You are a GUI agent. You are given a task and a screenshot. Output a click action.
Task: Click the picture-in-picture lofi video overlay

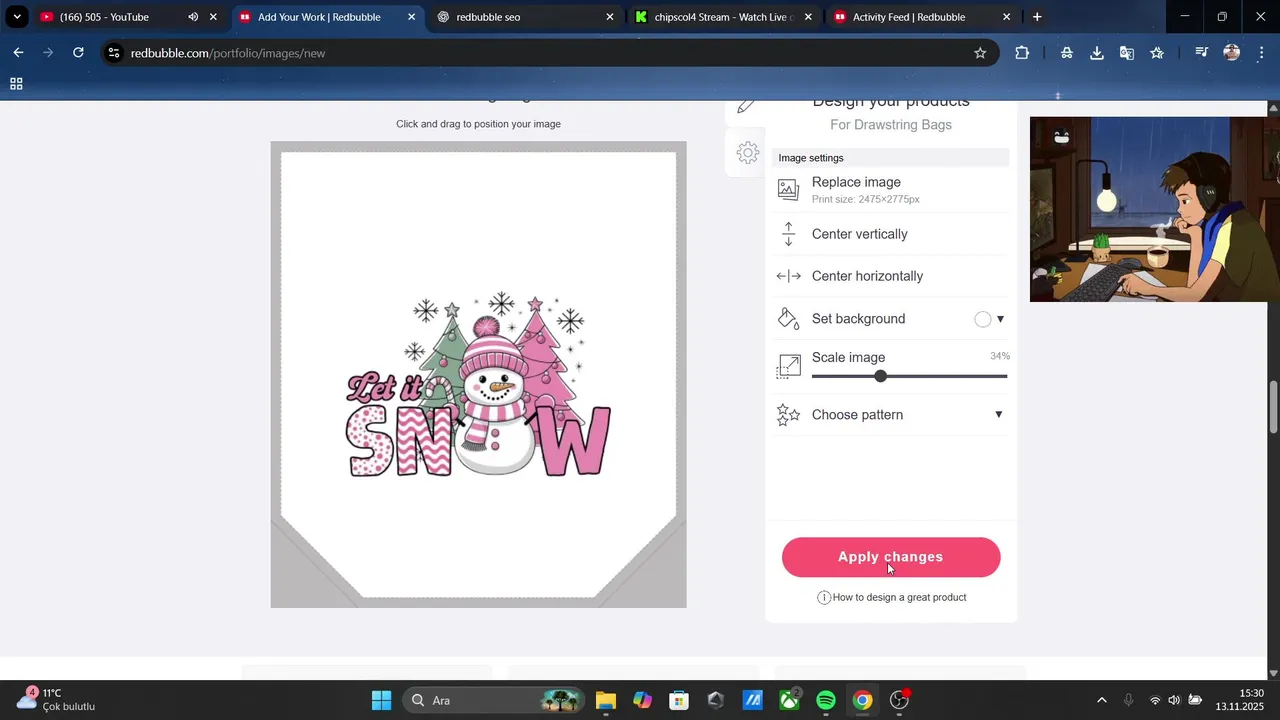(x=1155, y=209)
